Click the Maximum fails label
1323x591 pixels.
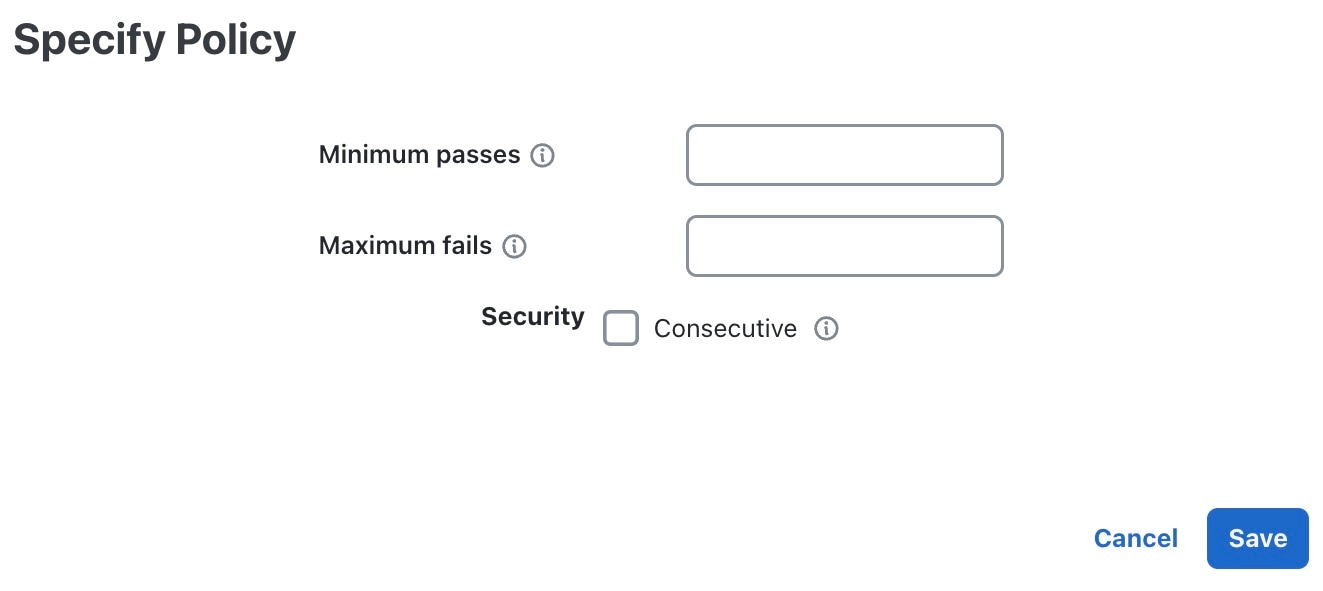coord(405,245)
